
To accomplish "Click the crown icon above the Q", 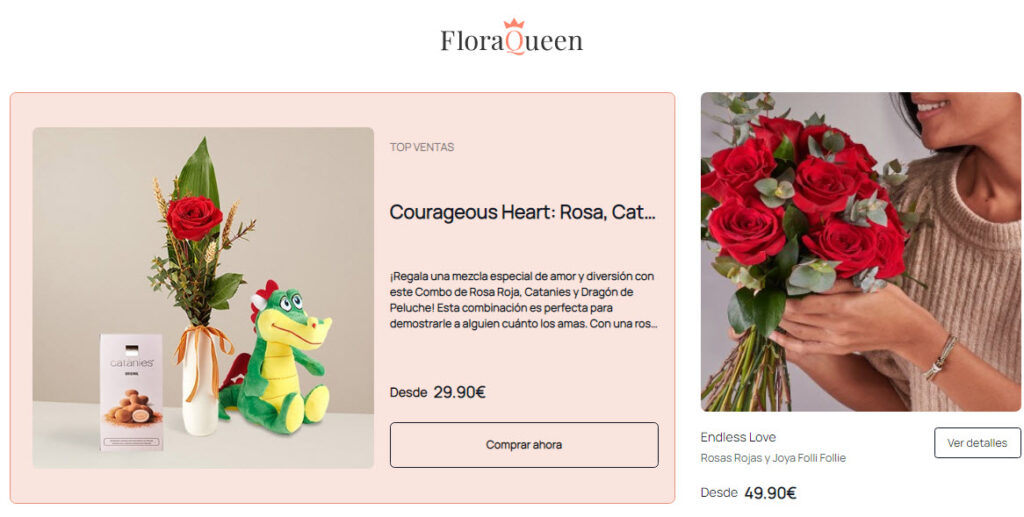I will coord(514,23).
